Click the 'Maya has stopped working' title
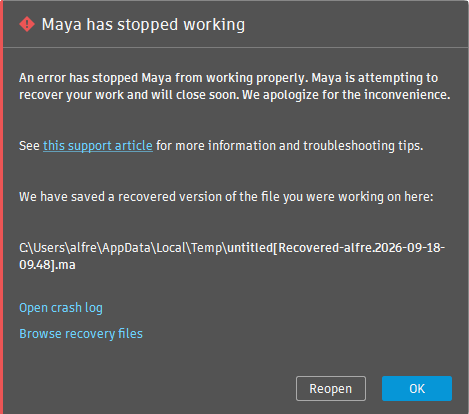Viewport: 469px width, 414px height. tap(143, 25)
